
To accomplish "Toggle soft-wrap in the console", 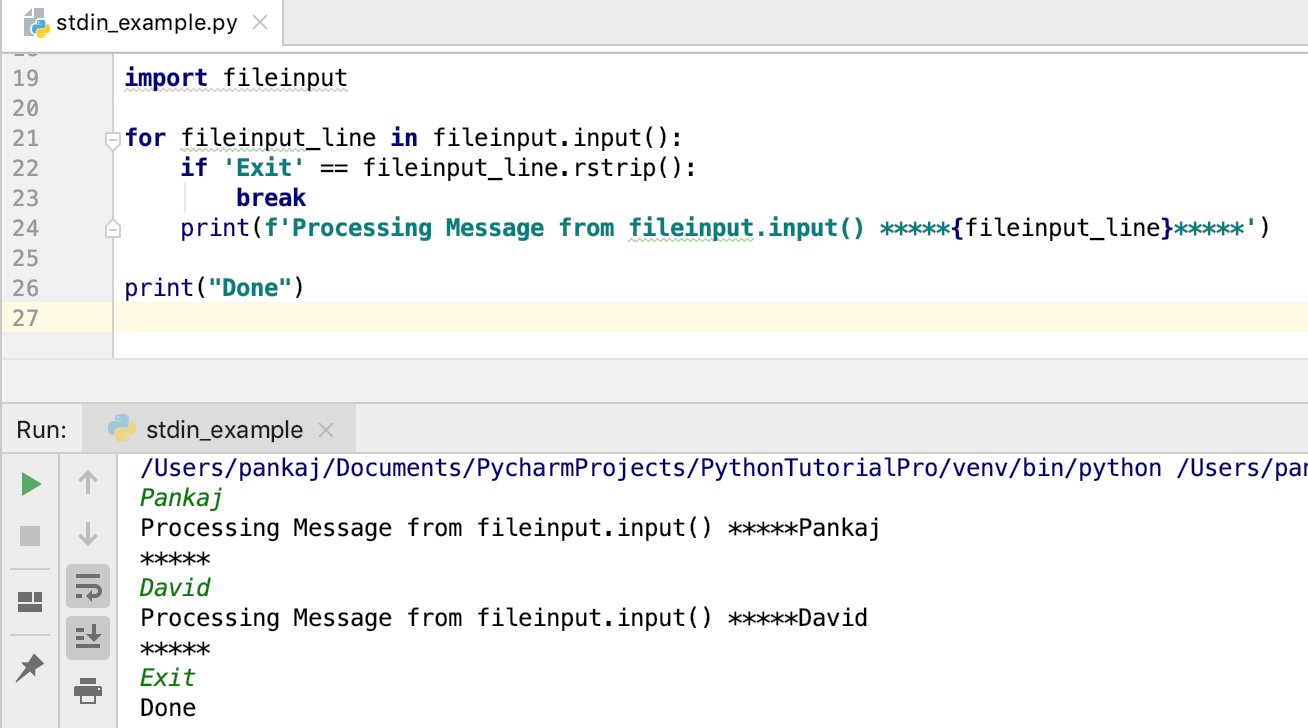I will coord(88,588).
